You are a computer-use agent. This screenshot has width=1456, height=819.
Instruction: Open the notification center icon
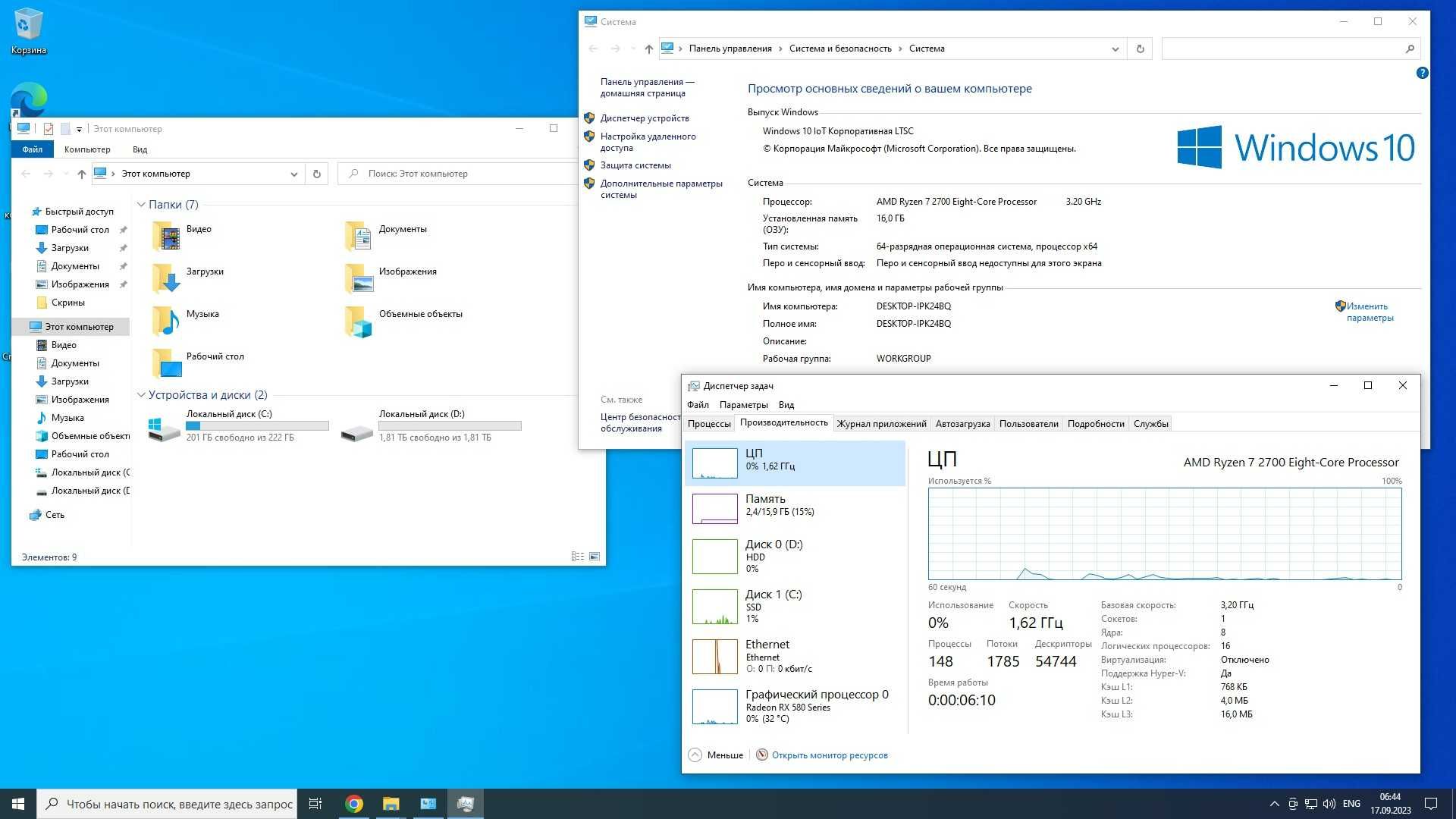click(1431, 804)
